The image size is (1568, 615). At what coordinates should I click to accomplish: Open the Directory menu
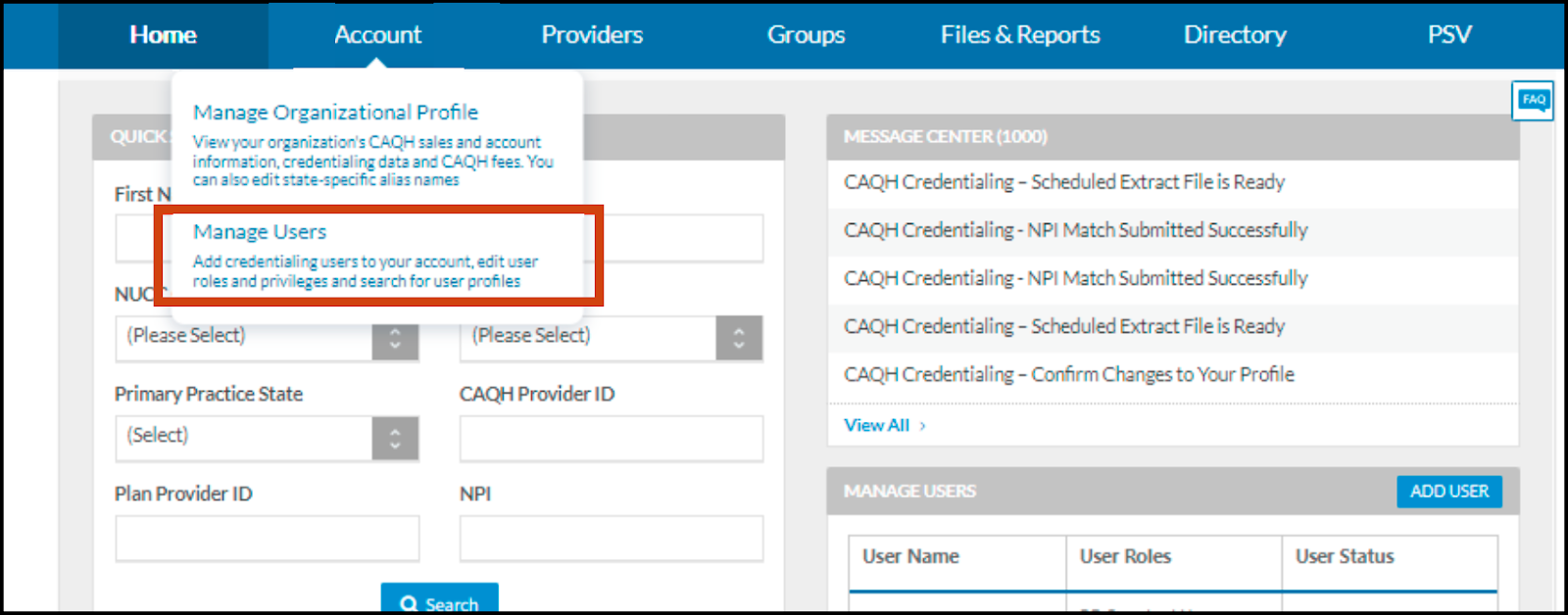[1235, 35]
